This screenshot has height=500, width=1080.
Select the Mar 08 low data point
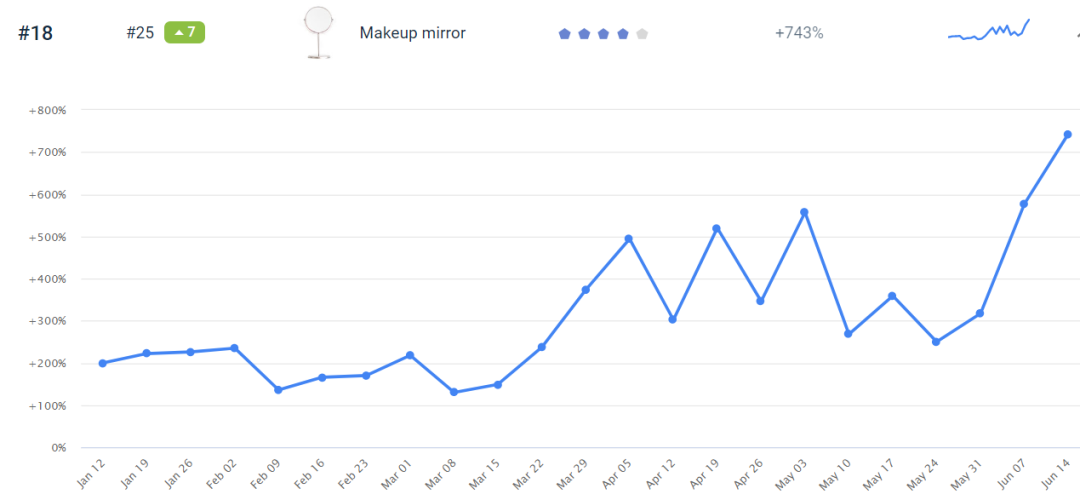[x=454, y=392]
